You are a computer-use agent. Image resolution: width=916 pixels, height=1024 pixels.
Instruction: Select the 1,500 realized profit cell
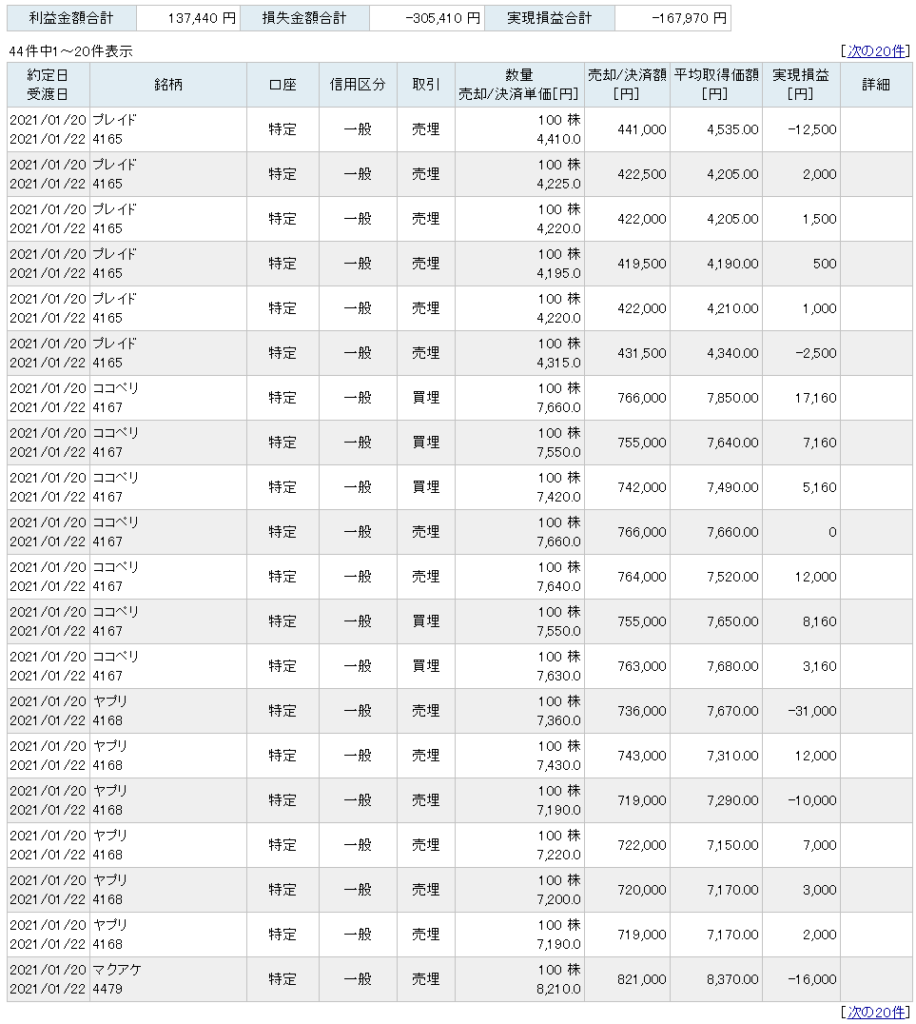(801, 219)
